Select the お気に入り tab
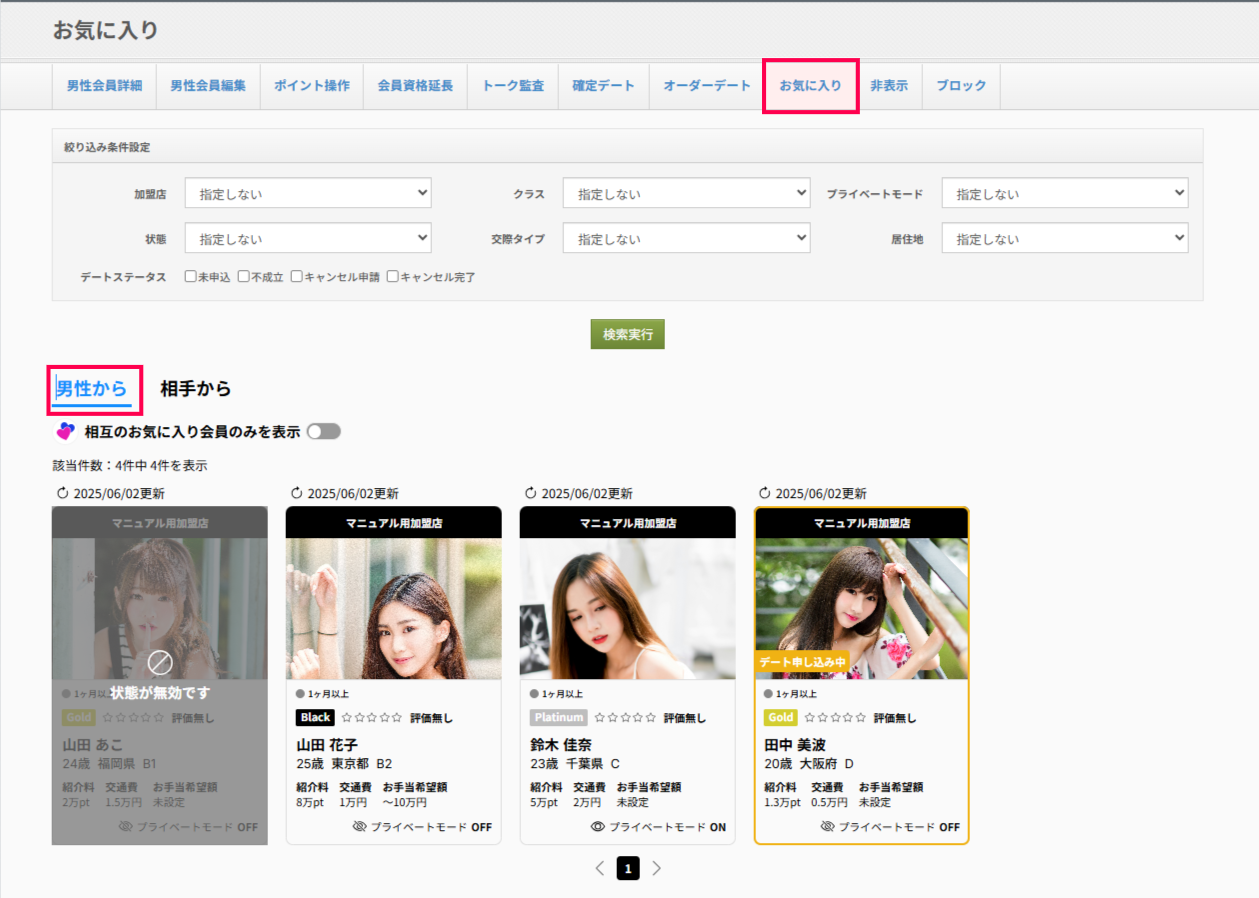Screen dimensions: 1259x898 (811, 86)
